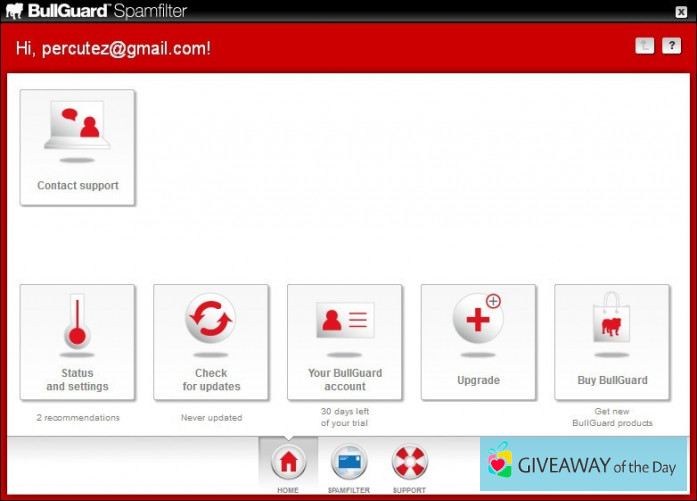Click the Status and settings thermometer icon

coord(77,322)
